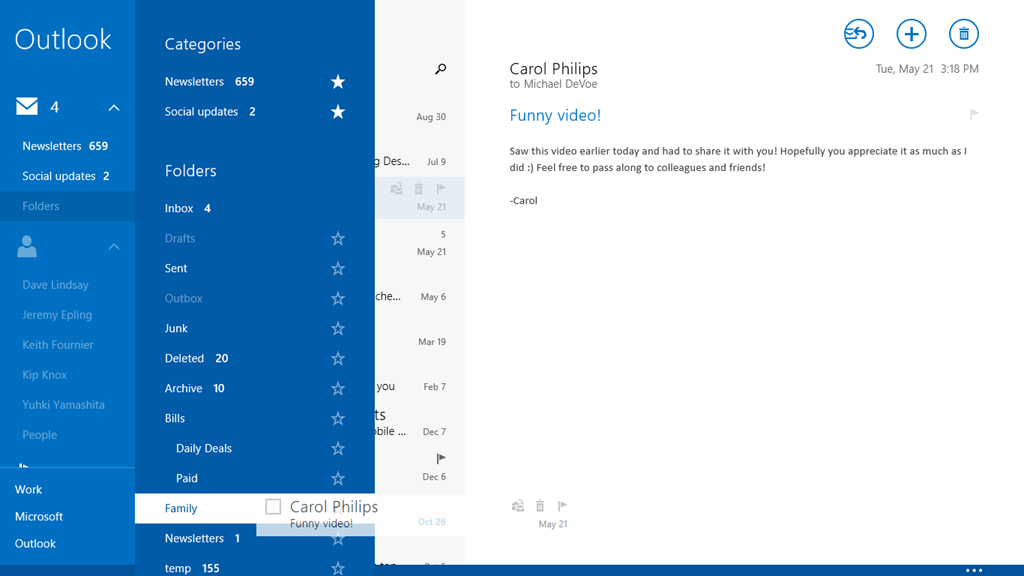Select Folders in the left sidebar
The height and width of the screenshot is (576, 1024).
(41, 206)
